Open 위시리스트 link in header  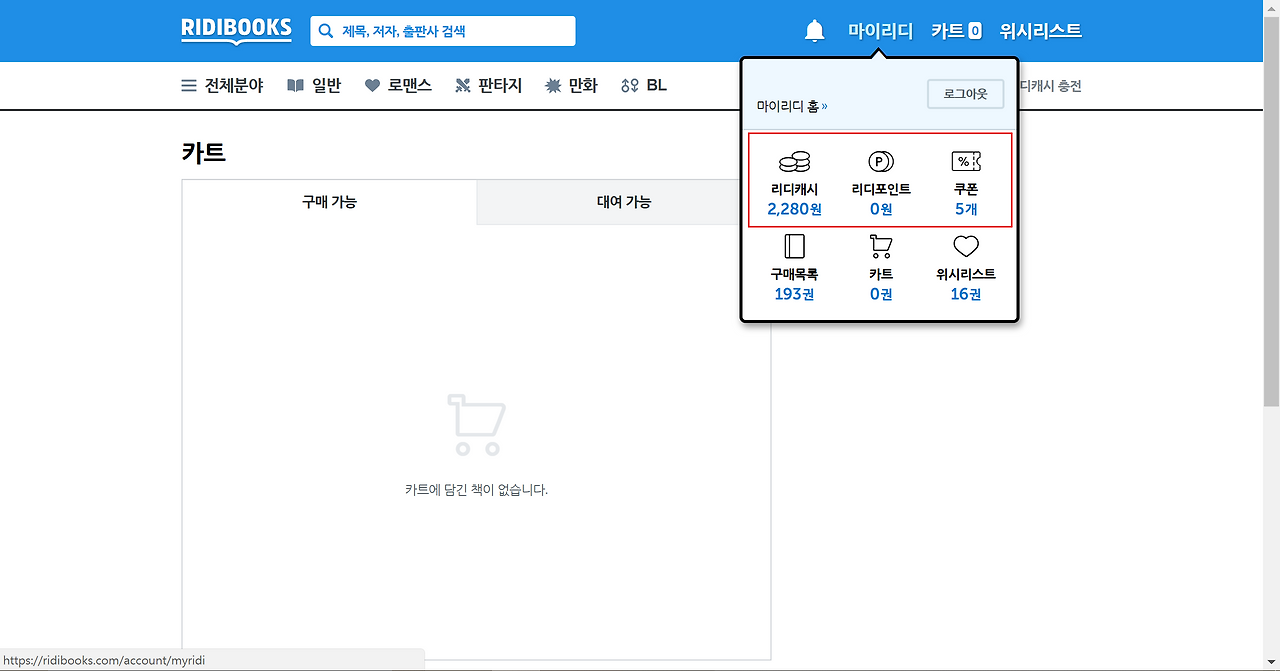1041,31
